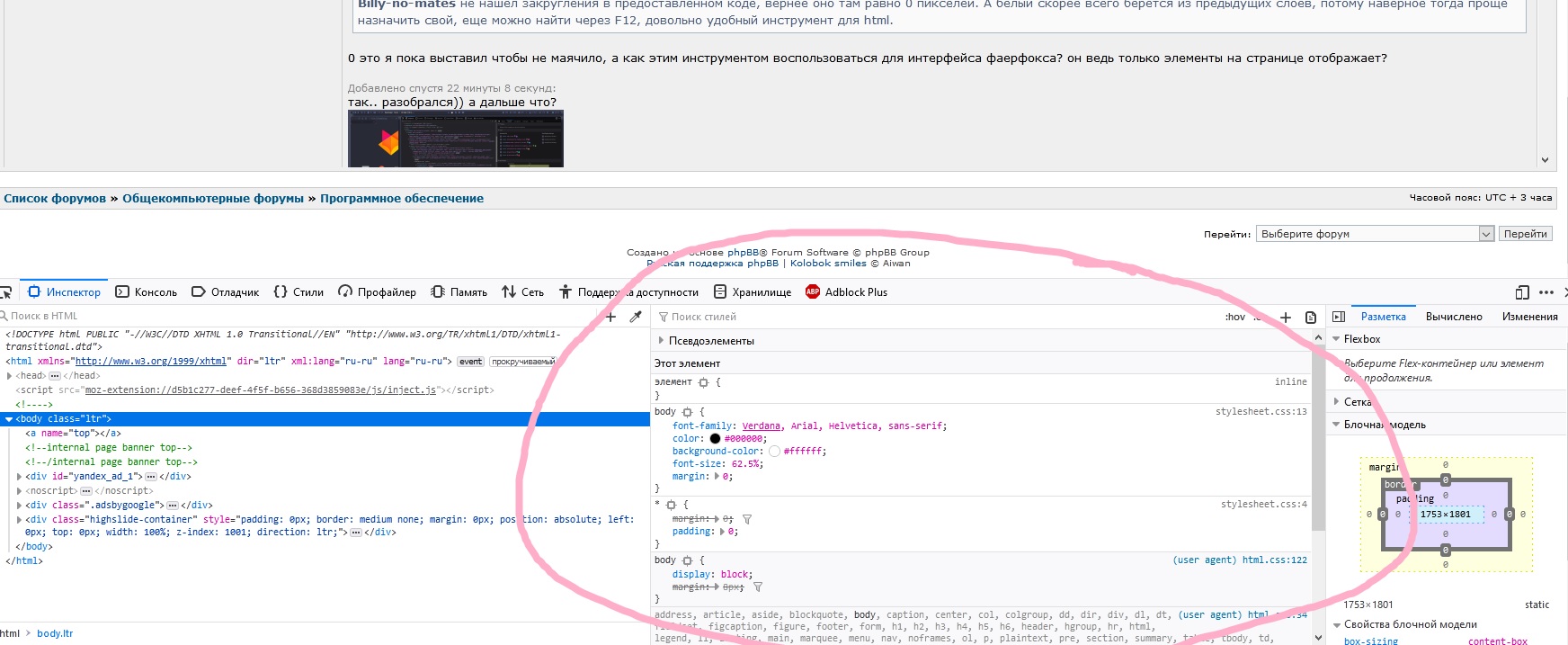
Task: Click the white background-color swatch #ffffff
Action: (774, 452)
